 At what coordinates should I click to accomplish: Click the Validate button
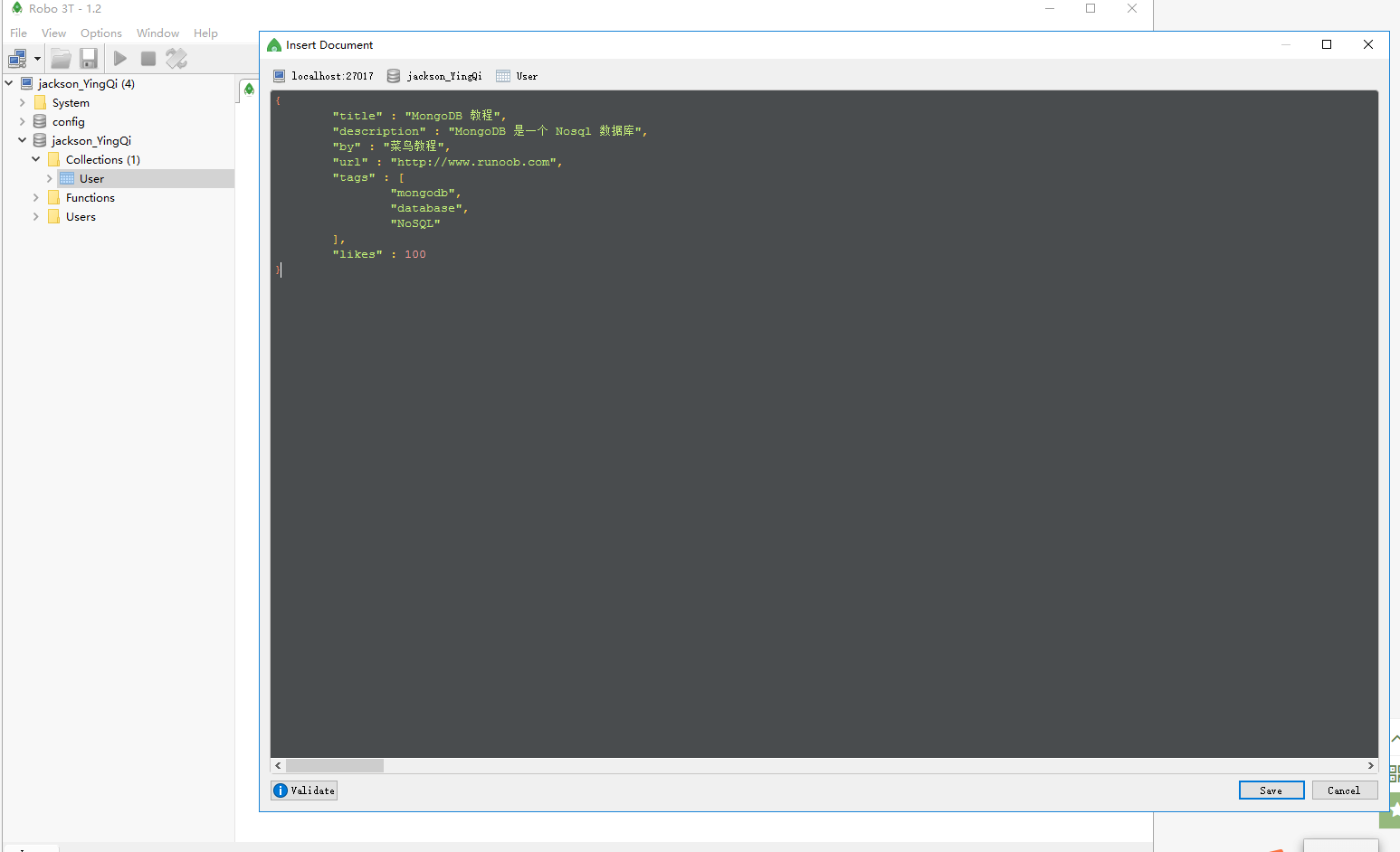click(304, 790)
